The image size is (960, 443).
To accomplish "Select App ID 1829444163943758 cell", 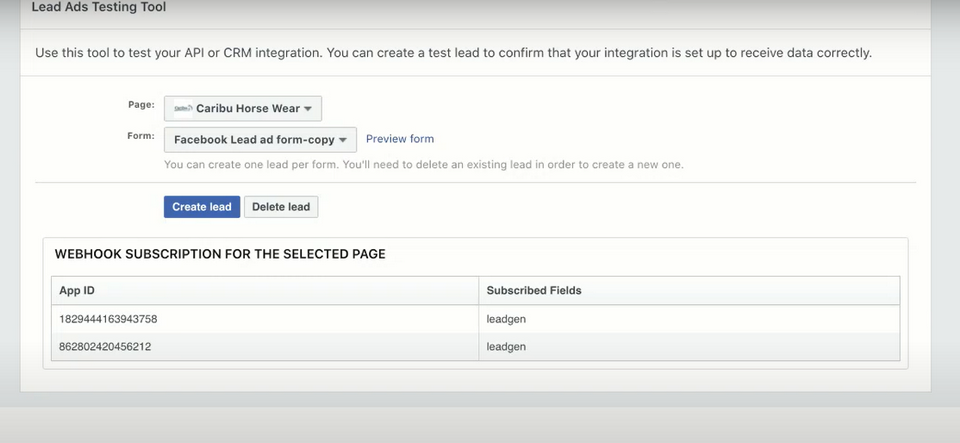I will (x=108, y=319).
